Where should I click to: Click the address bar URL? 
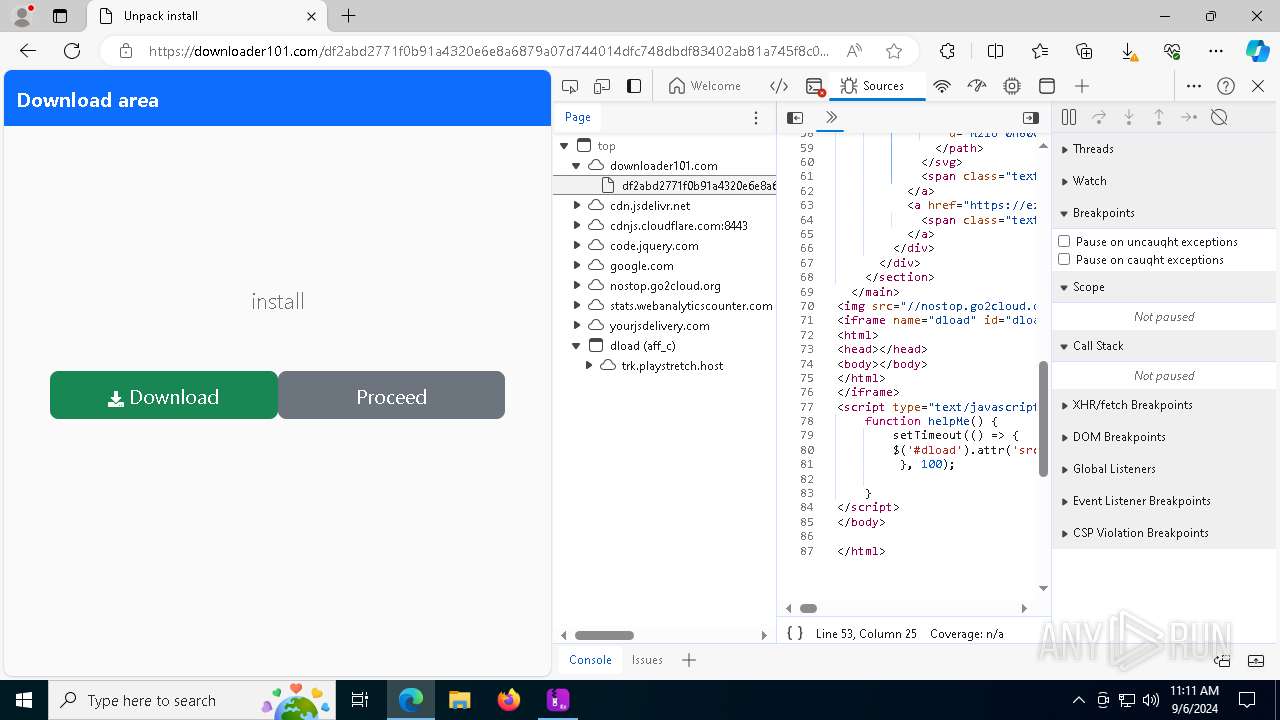coord(489,51)
